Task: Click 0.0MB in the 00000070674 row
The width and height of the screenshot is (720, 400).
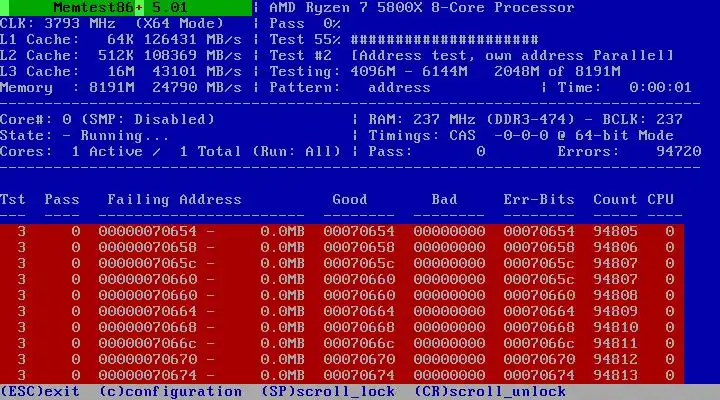Action: (282, 376)
